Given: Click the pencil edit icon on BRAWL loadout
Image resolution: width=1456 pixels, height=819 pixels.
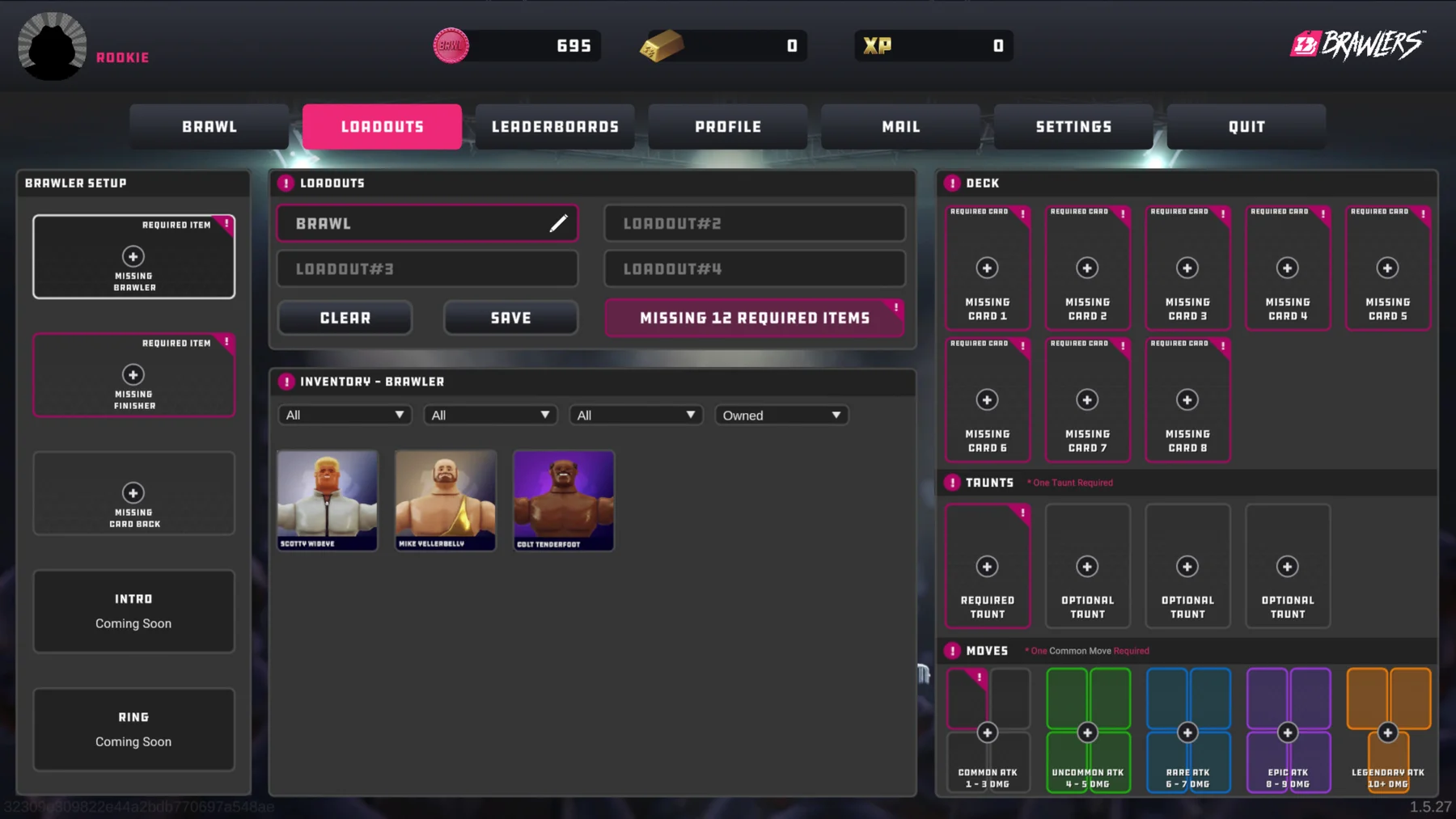Looking at the screenshot, I should click(x=558, y=223).
